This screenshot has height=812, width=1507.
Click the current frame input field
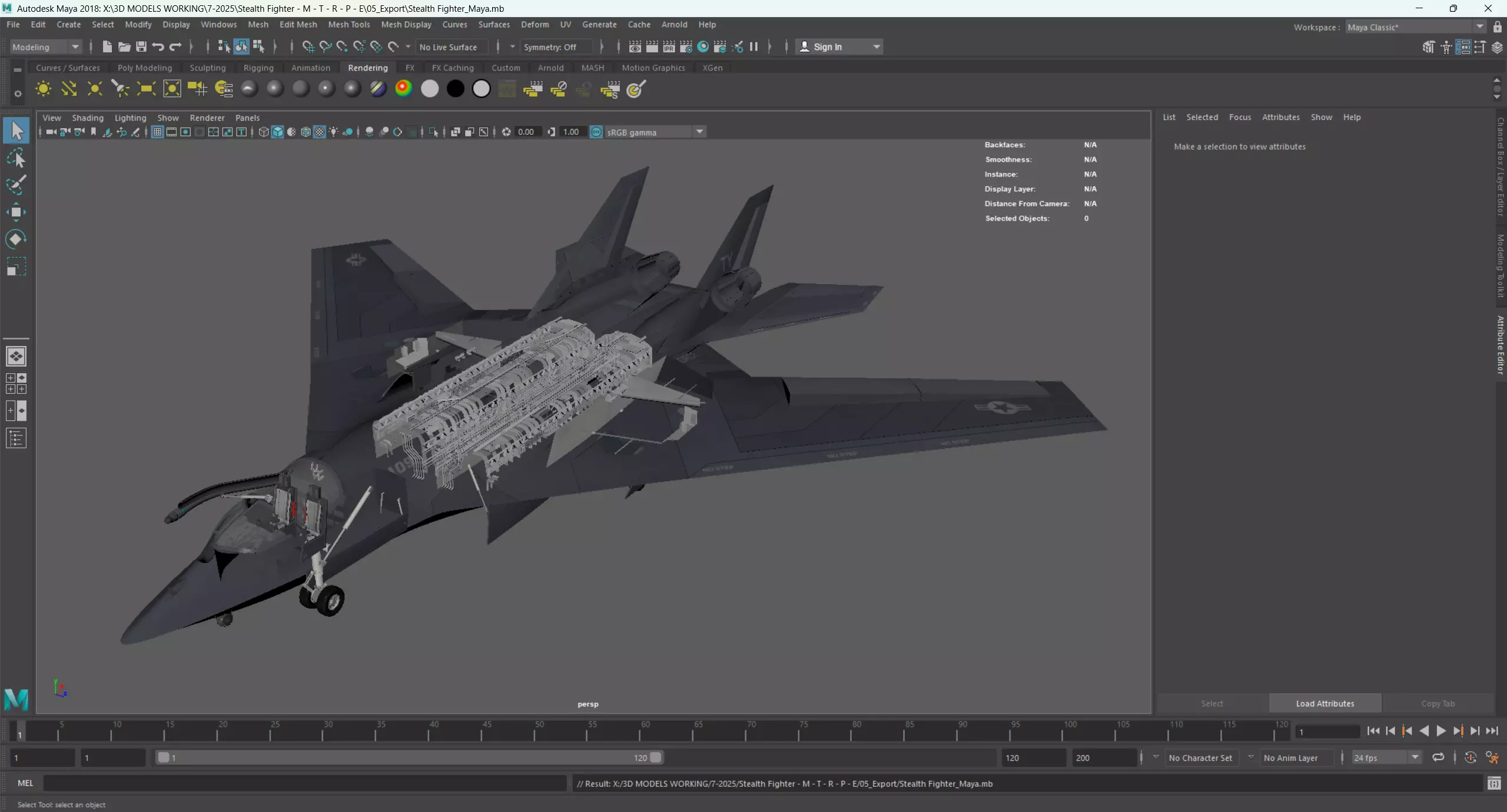pyautogui.click(x=1328, y=732)
